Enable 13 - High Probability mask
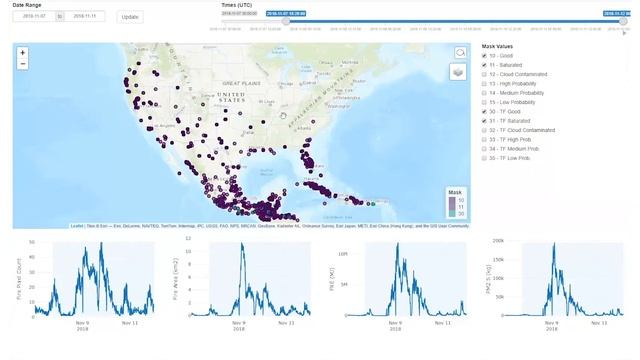Image resolution: width=640 pixels, height=360 pixels. pos(484,84)
